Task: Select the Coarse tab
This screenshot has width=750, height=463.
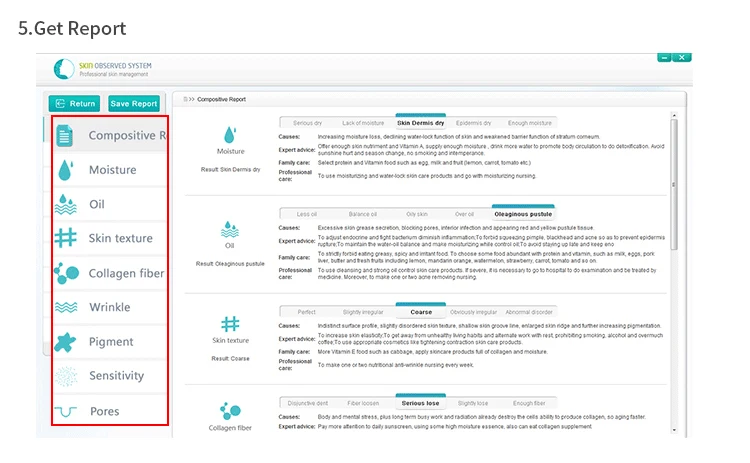Action: click(x=421, y=312)
